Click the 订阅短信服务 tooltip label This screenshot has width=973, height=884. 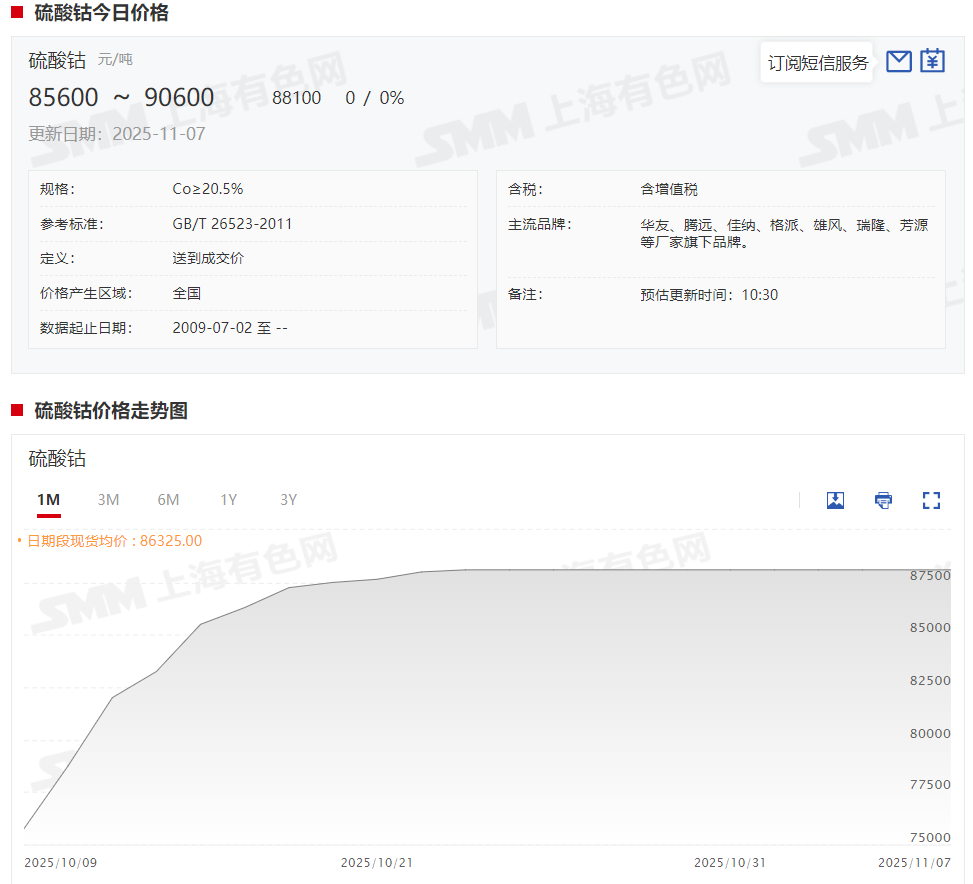(x=817, y=63)
